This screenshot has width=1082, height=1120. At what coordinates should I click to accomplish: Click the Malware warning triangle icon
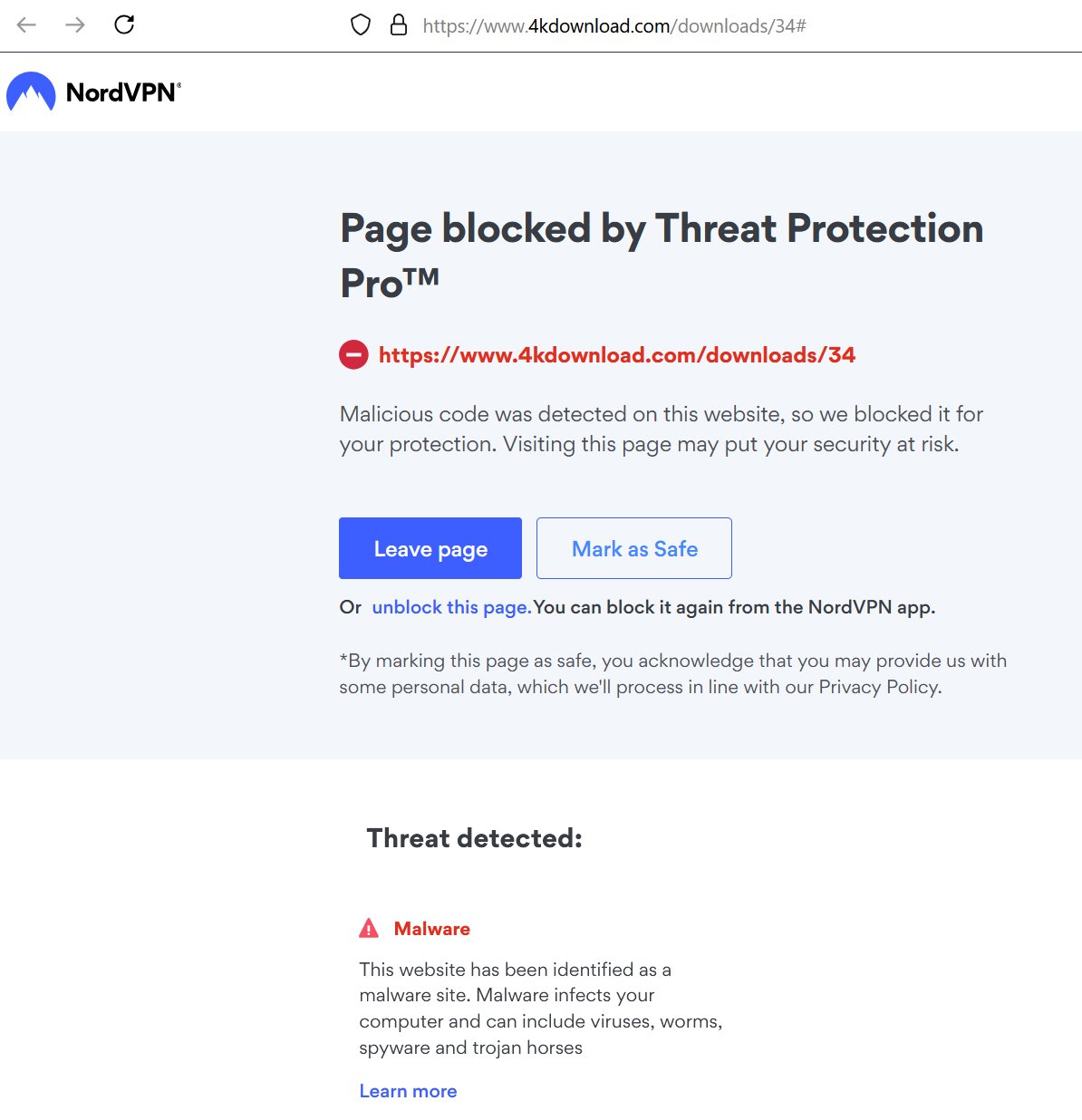369,928
